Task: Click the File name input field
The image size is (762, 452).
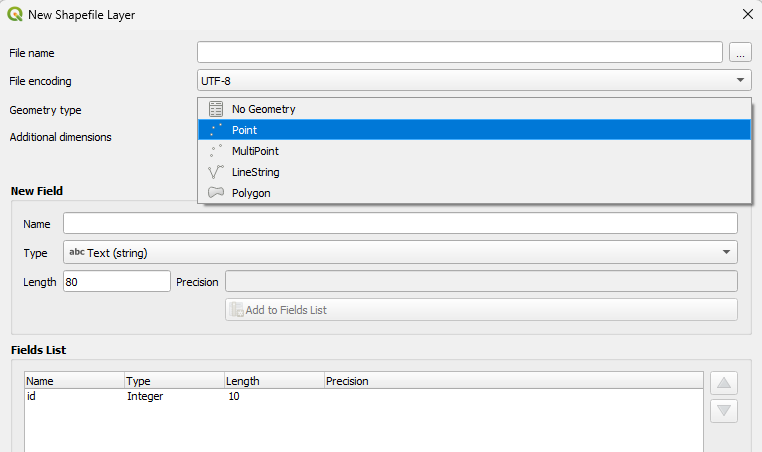Action: click(x=460, y=52)
